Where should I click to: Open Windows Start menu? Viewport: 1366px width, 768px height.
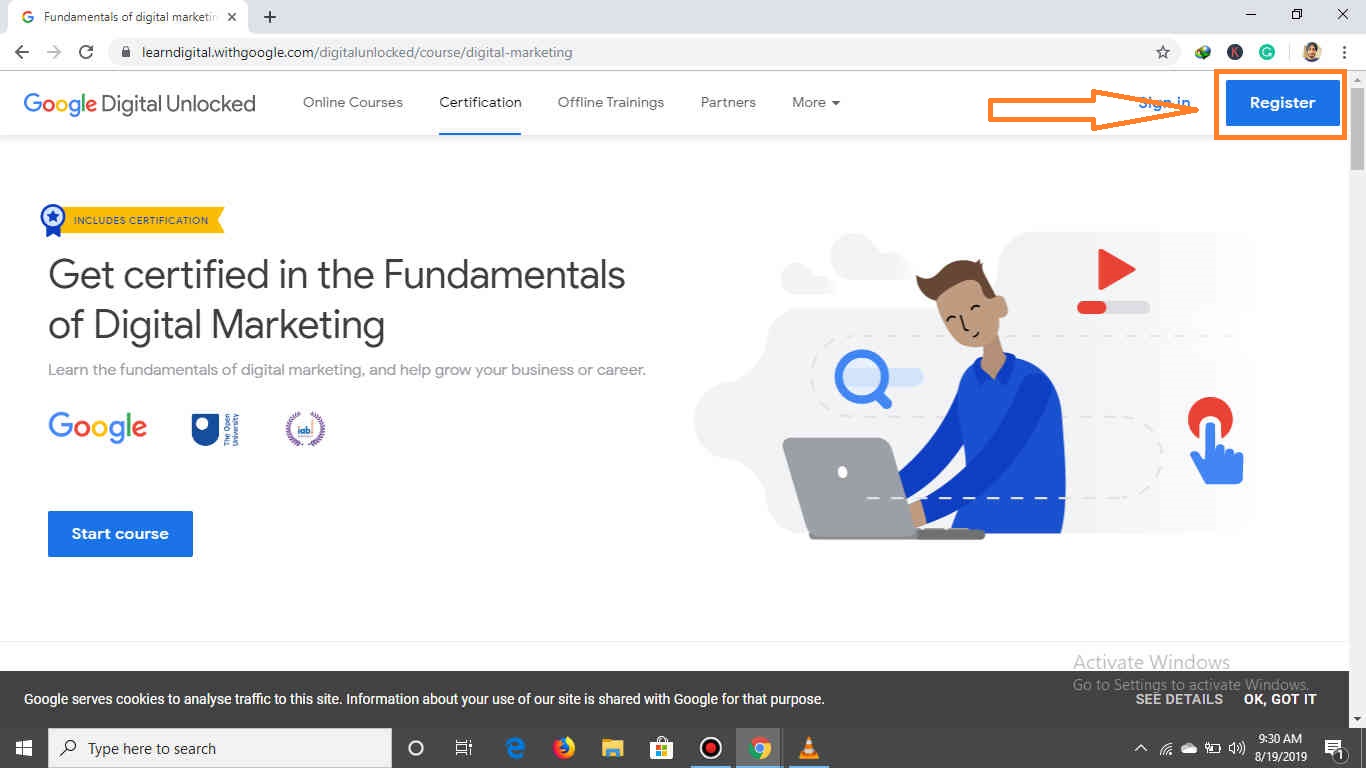tap(24, 748)
